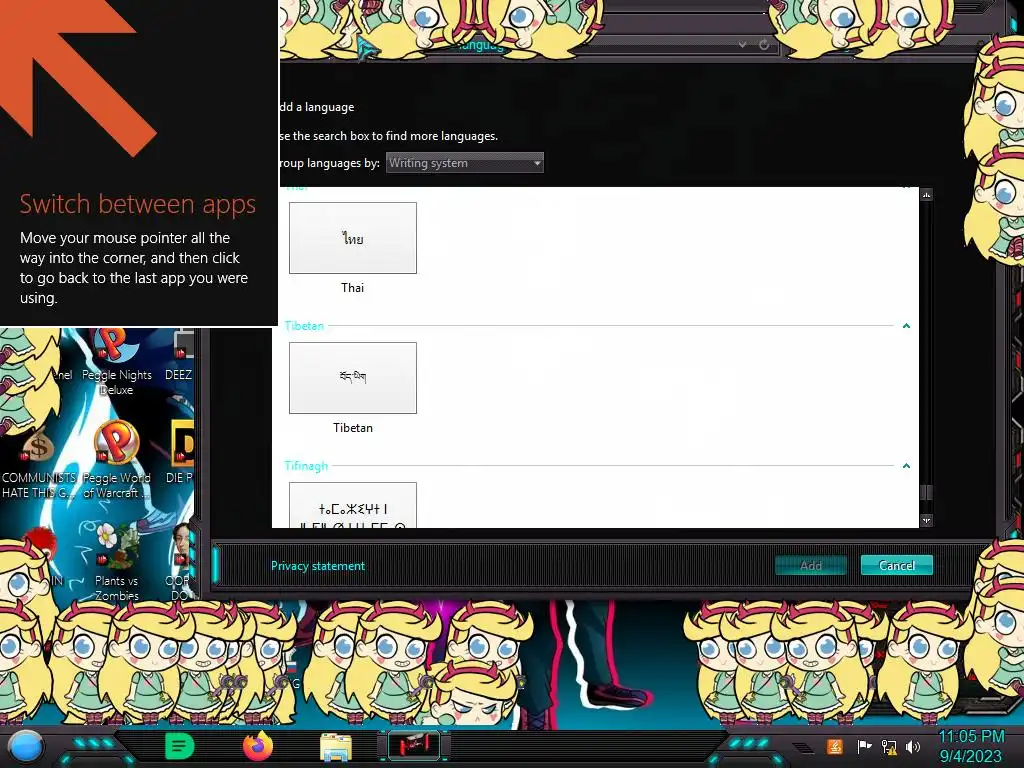Open the COMMUNISTS HATE THIS G... desktop icon
Screen dimensions: 1024x768
pos(39,465)
